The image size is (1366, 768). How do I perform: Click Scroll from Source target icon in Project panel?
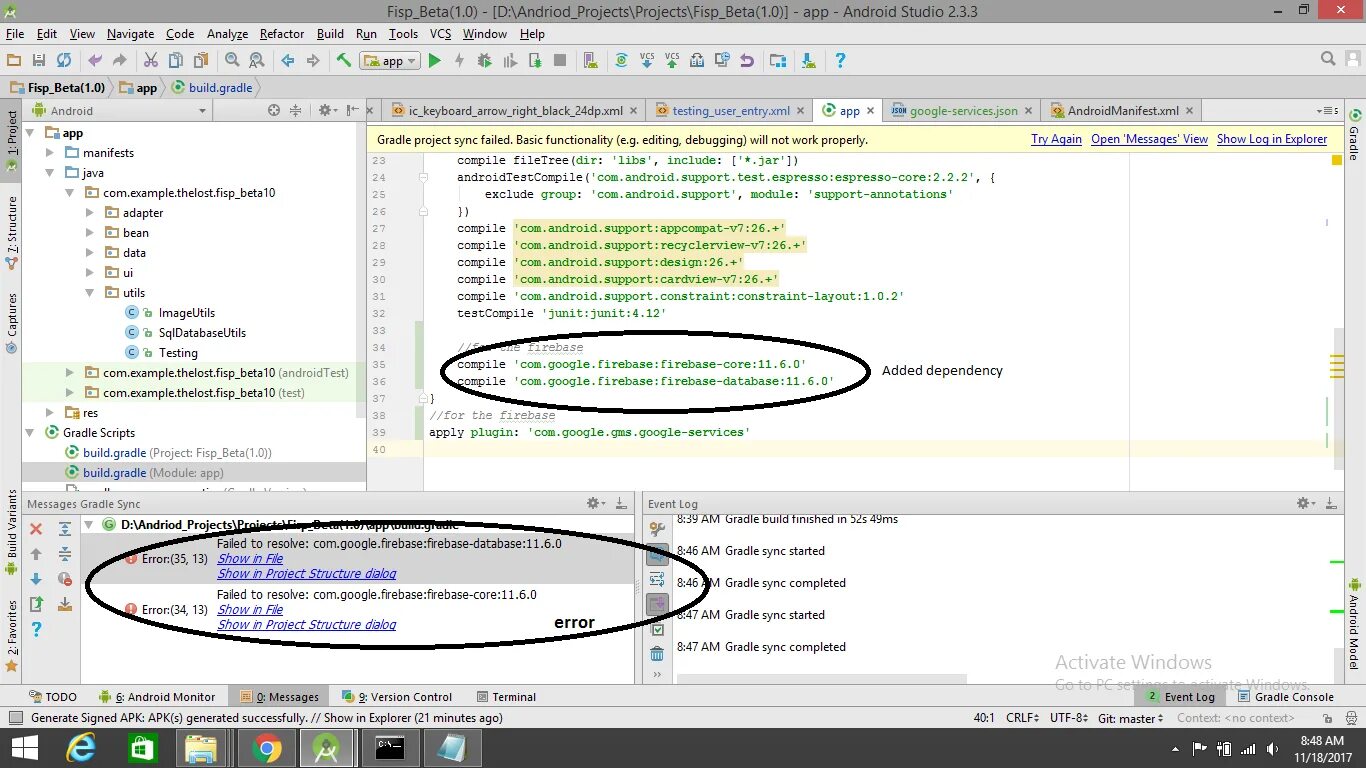[x=273, y=110]
